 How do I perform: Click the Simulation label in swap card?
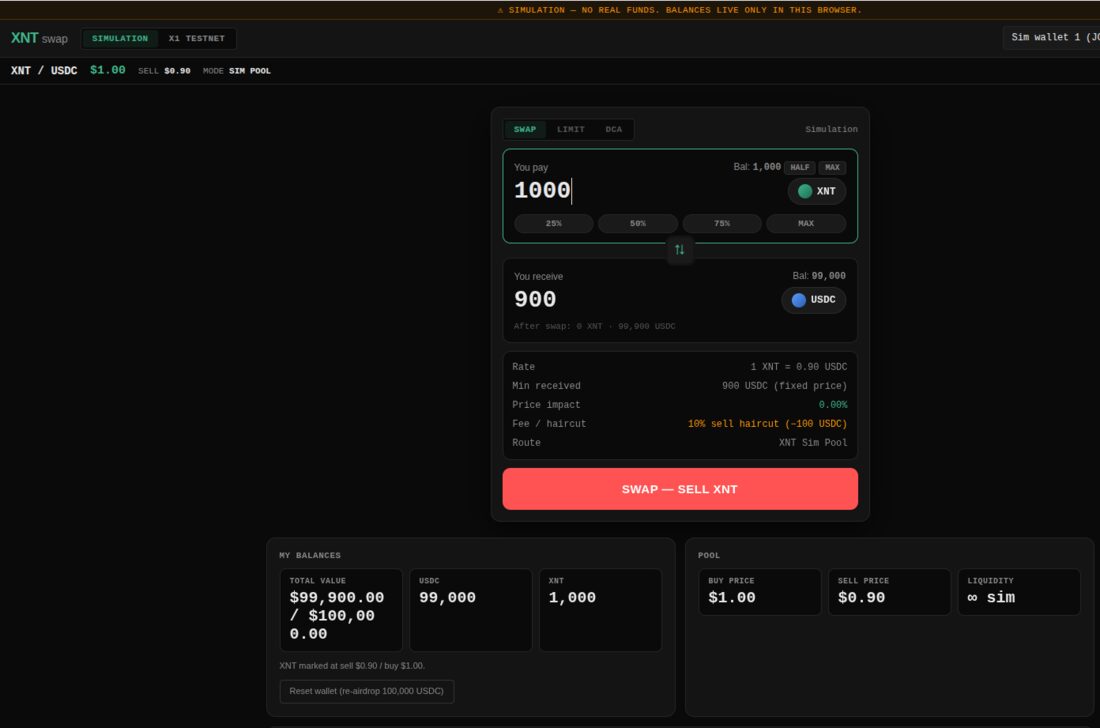[831, 129]
